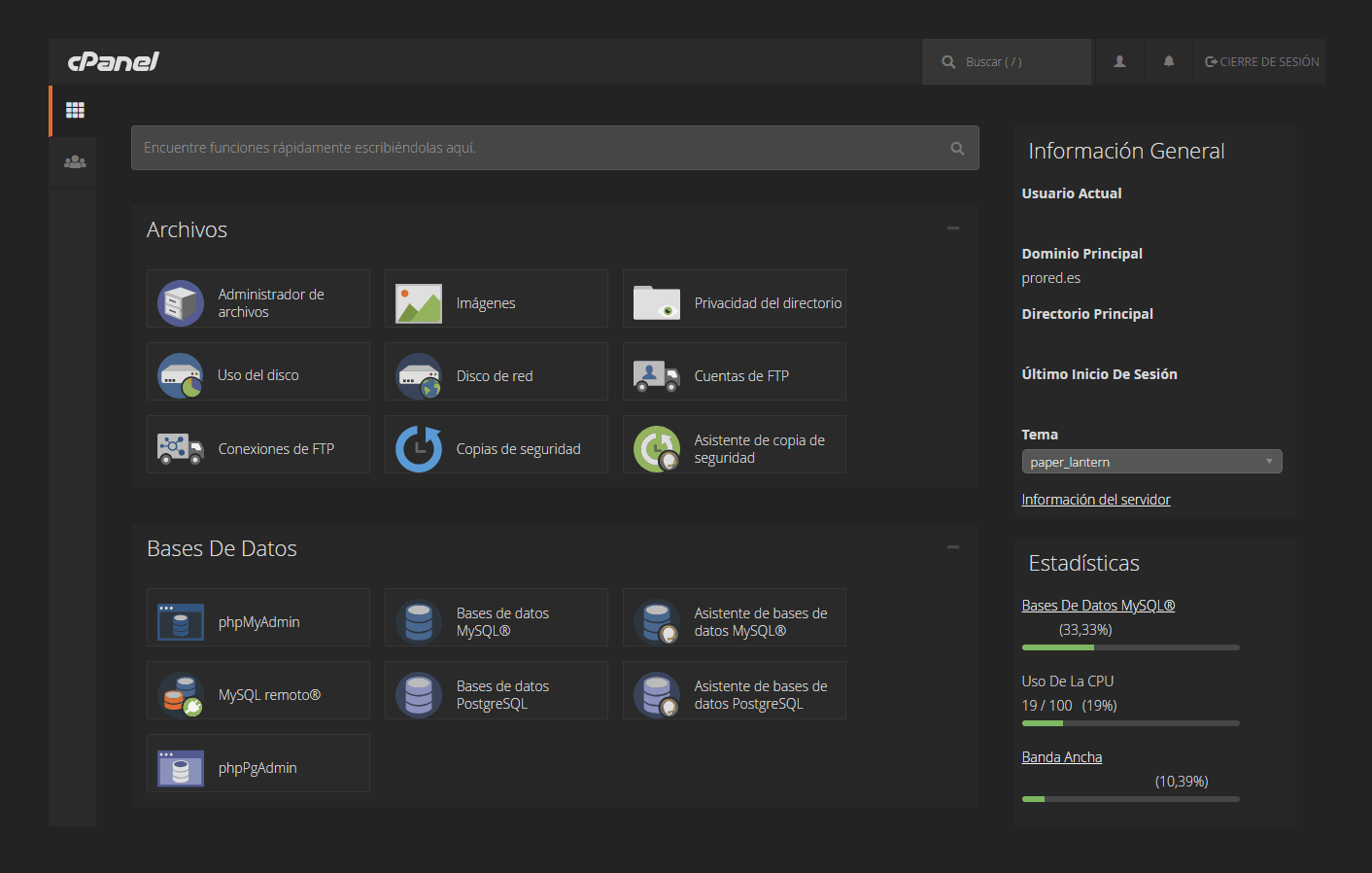1372x873 pixels.
Task: Open the user account menu icon
Action: tap(1119, 61)
